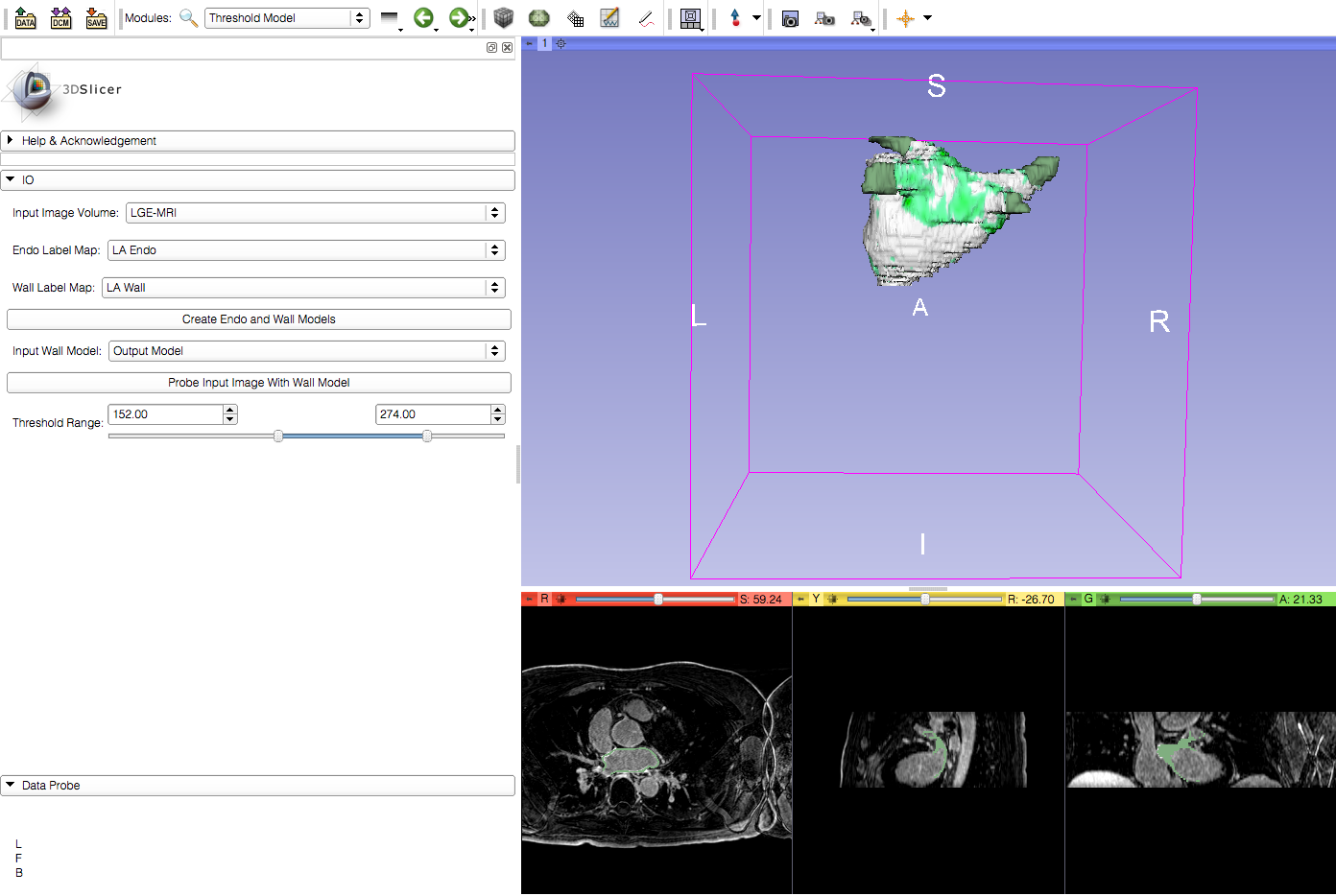Click the Load Data toolbar icon
Image resolution: width=1336 pixels, height=896 pixels.
pyautogui.click(x=26, y=18)
